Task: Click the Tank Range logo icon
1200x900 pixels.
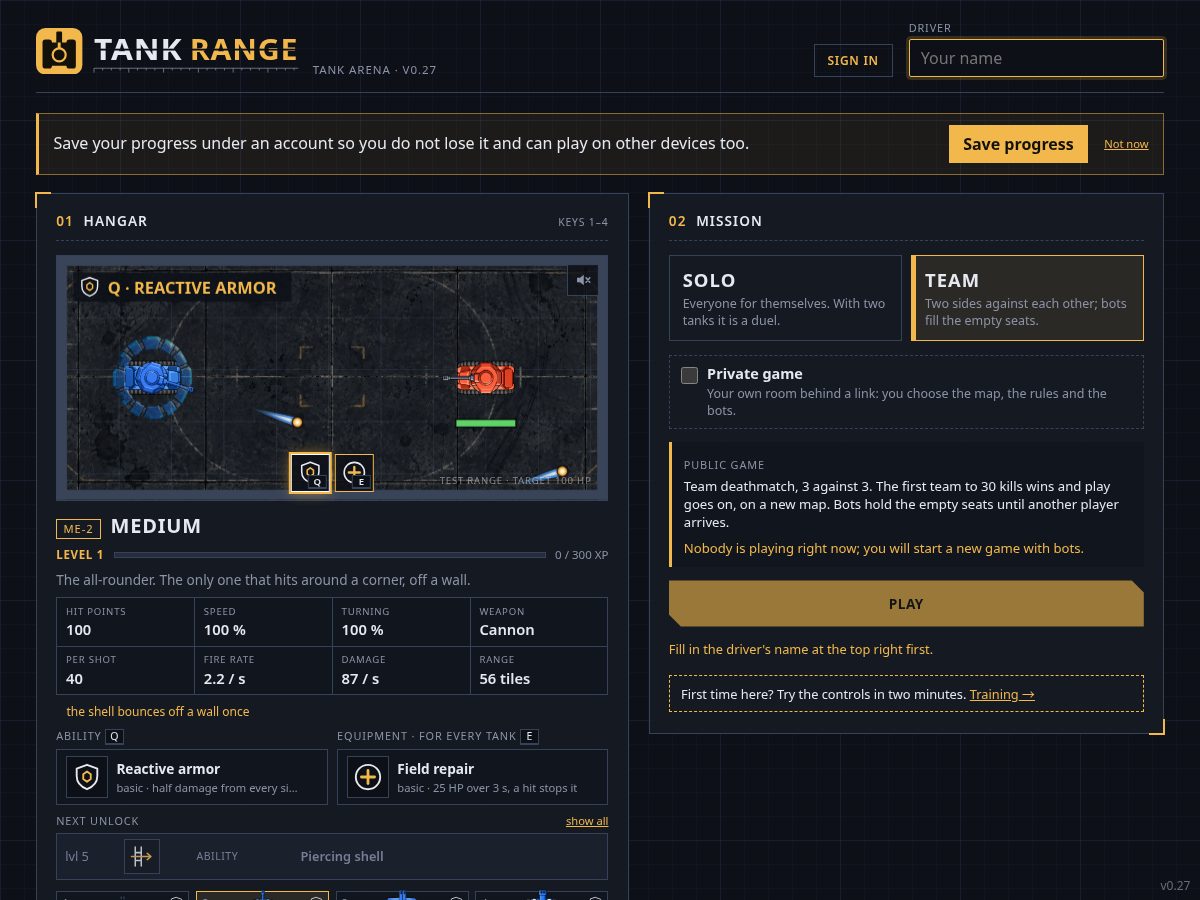Action: point(59,51)
